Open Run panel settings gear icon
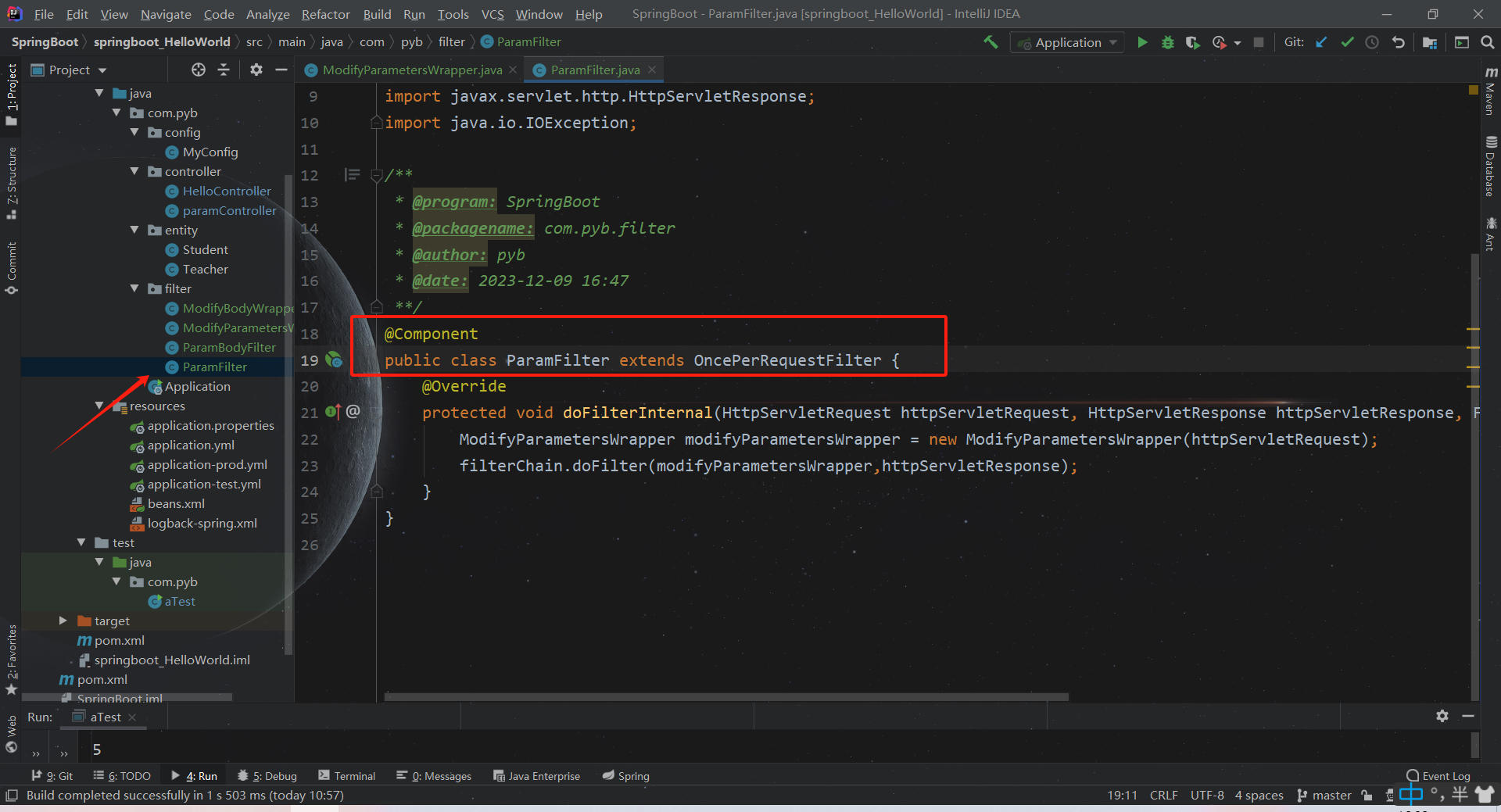This screenshot has height=812, width=1501. pyautogui.click(x=1442, y=716)
